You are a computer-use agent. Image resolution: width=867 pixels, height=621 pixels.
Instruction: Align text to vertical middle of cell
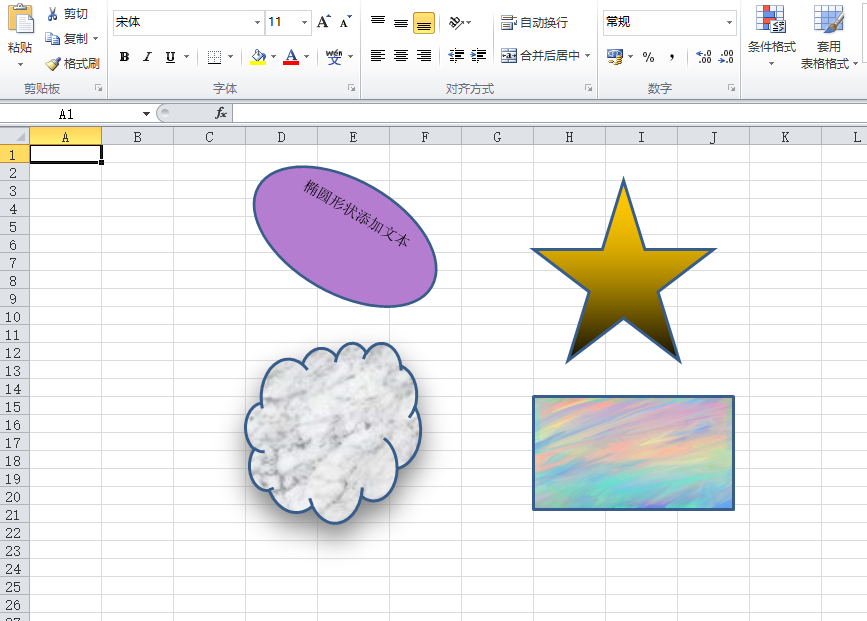point(401,22)
